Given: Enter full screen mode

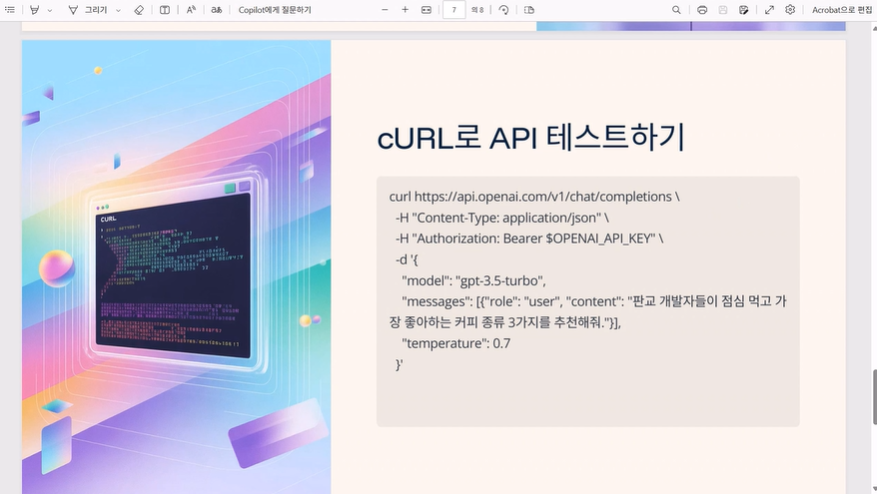Looking at the screenshot, I should coord(769,10).
